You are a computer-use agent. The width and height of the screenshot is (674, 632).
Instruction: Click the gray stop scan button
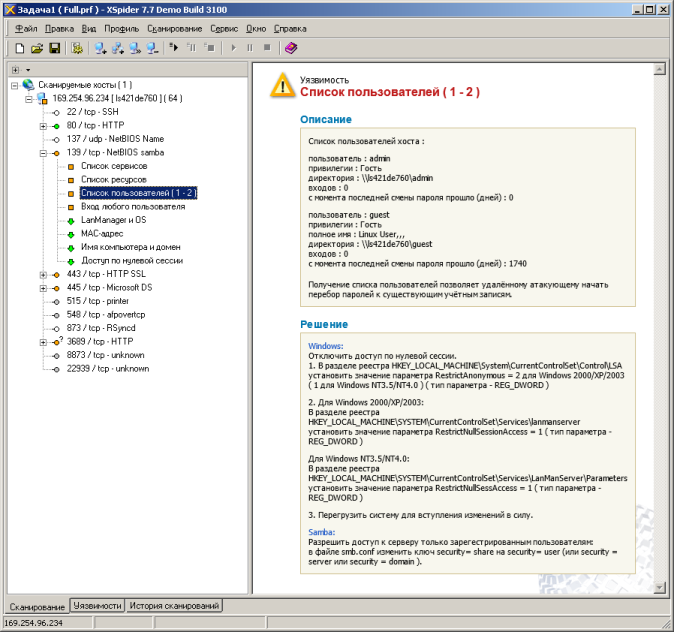[267, 48]
